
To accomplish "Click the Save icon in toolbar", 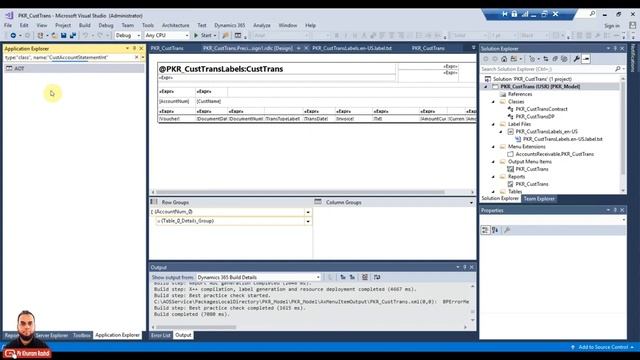I will tap(64, 36).
